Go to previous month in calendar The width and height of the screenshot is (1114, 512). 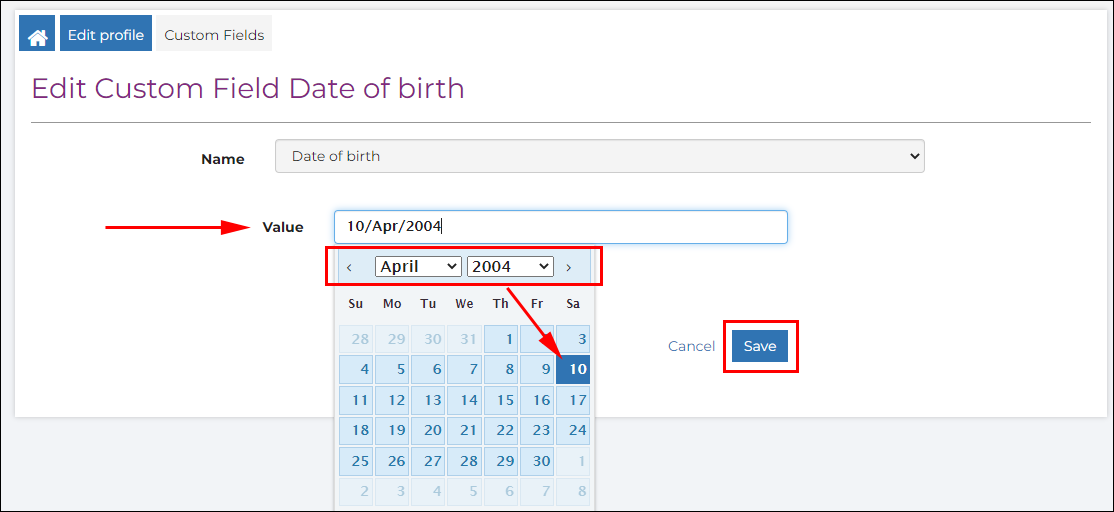click(349, 267)
